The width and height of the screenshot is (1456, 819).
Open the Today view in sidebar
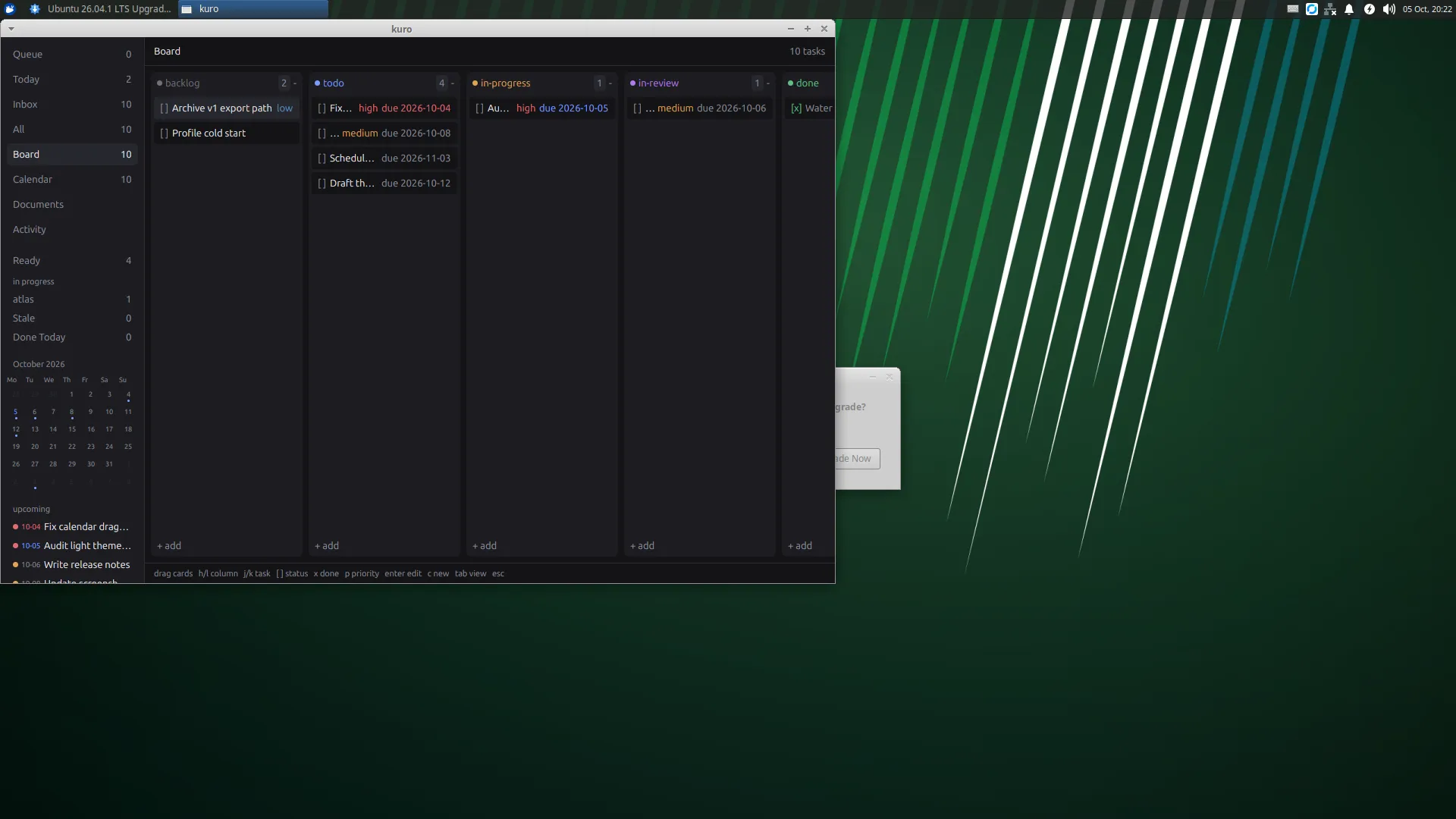(72, 80)
